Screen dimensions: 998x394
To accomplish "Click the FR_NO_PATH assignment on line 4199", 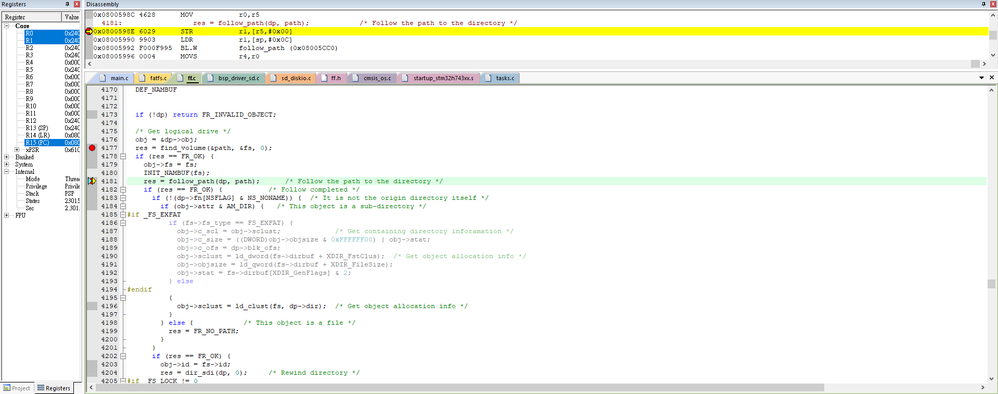I will coord(203,330).
